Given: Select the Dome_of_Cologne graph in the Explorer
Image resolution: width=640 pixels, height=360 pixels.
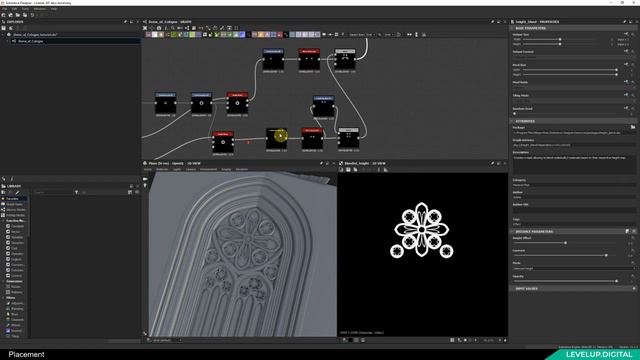Looking at the screenshot, I should [x=30, y=41].
